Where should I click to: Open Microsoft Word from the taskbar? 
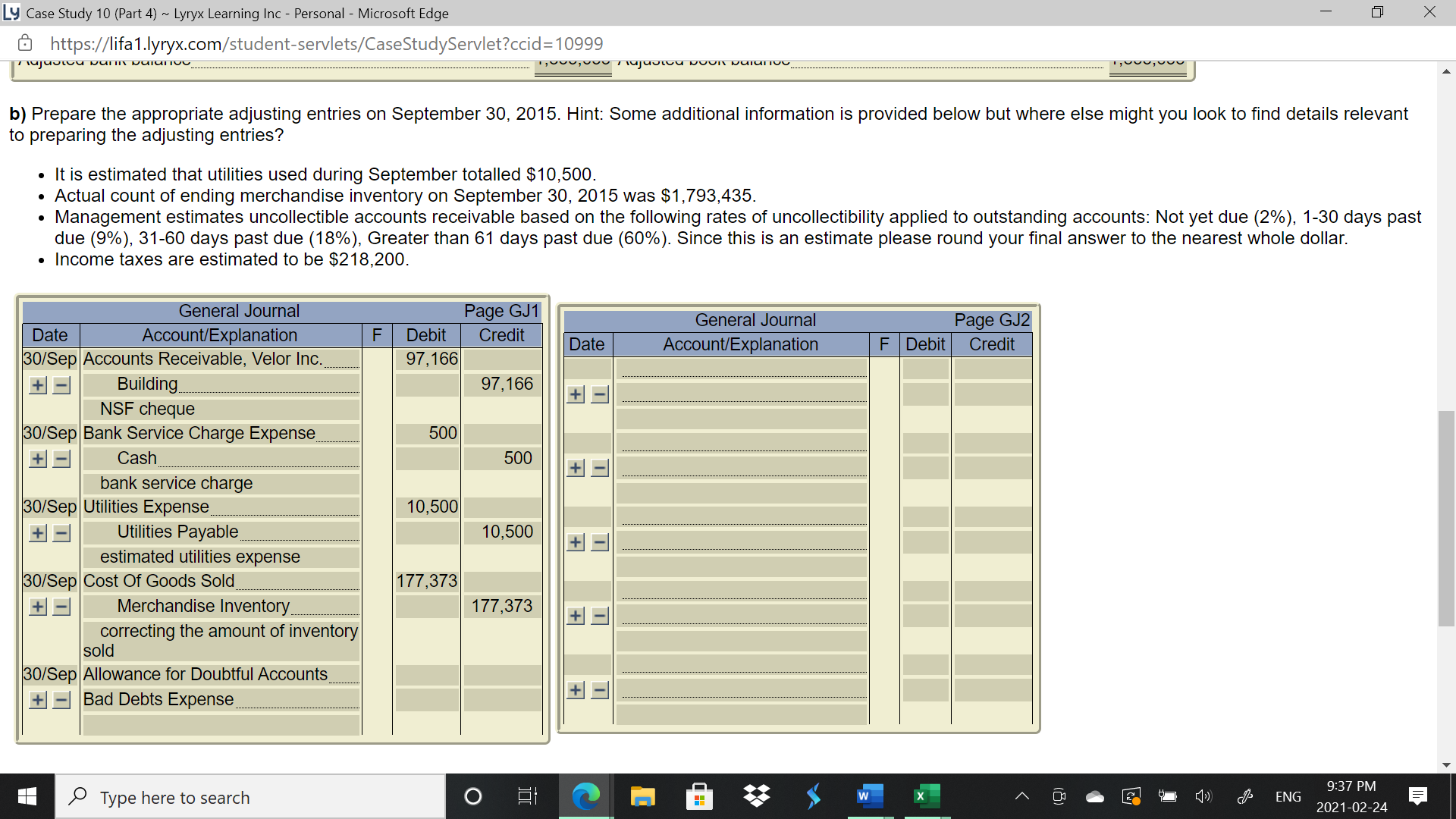tap(868, 796)
